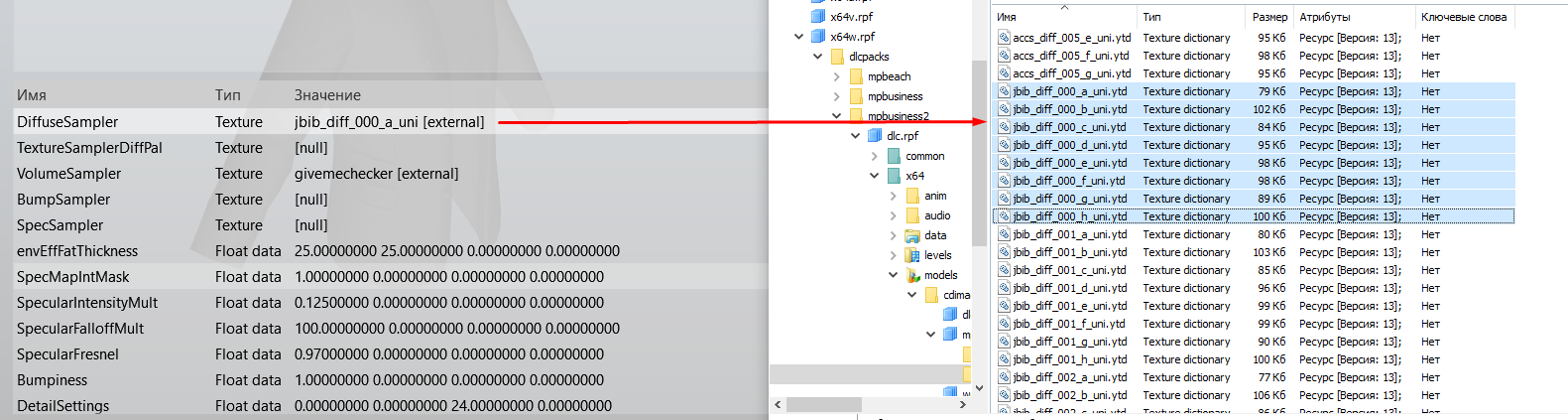Click the data folder icon in tree
This screenshot has width=1568, height=420.
pyautogui.click(x=912, y=235)
